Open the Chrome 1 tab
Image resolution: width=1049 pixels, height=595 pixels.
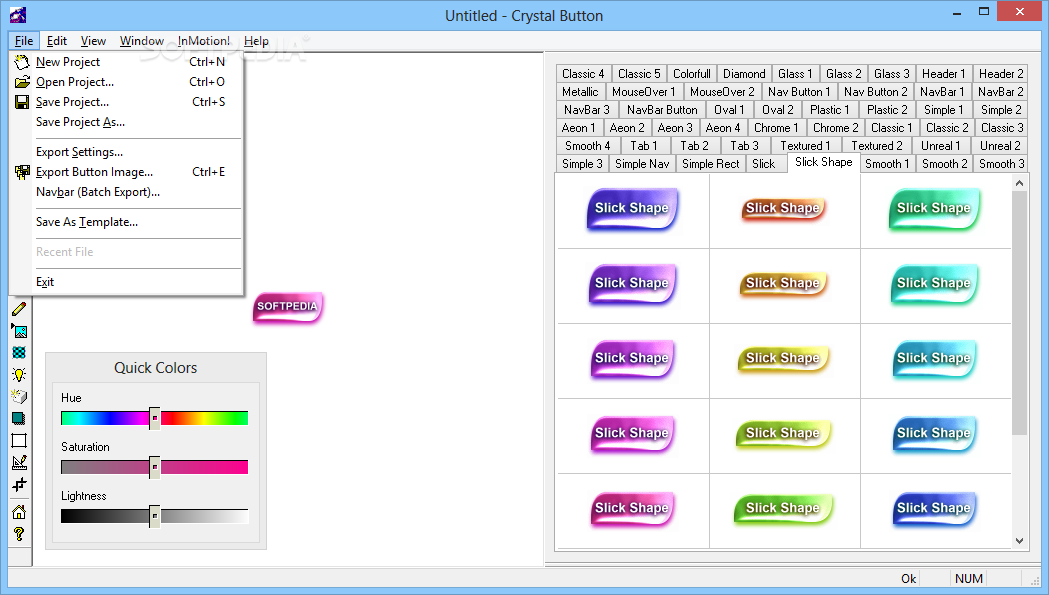pyautogui.click(x=776, y=128)
